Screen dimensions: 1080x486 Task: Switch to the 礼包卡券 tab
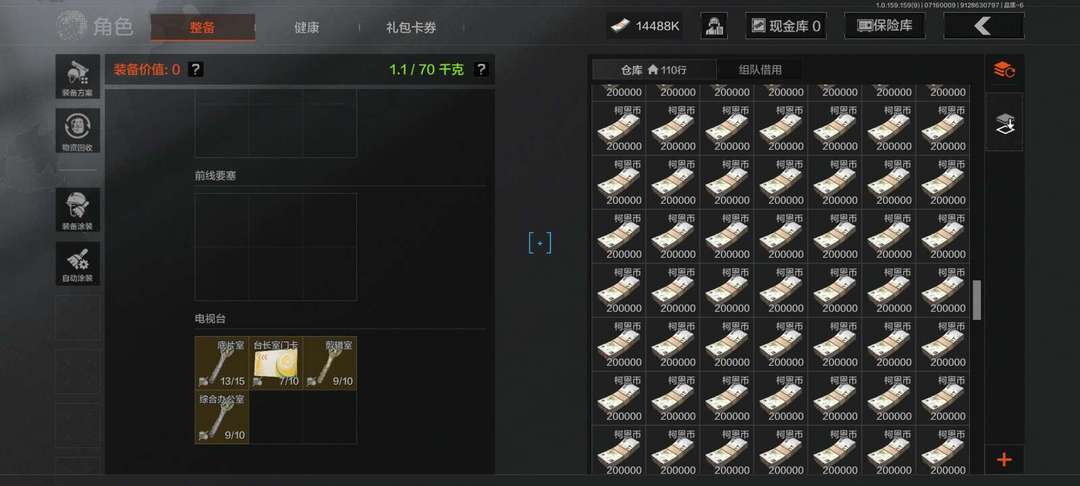pos(411,28)
